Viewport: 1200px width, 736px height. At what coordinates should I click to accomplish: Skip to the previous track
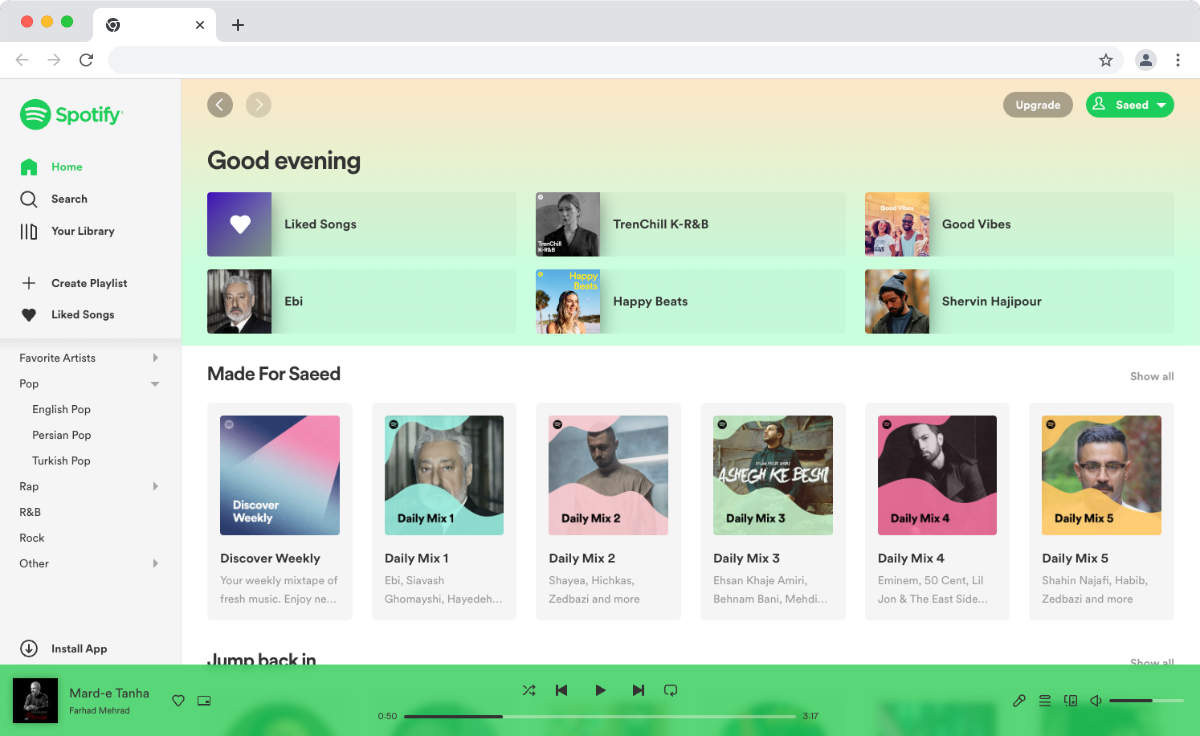click(561, 690)
